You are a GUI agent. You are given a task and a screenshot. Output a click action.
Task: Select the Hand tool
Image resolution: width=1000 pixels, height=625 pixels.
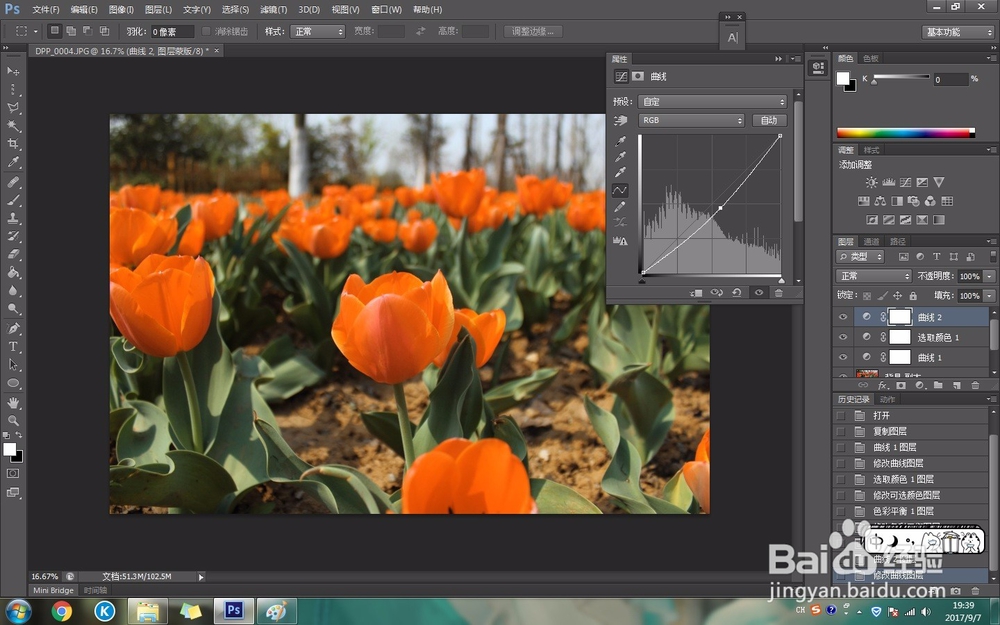(x=13, y=402)
